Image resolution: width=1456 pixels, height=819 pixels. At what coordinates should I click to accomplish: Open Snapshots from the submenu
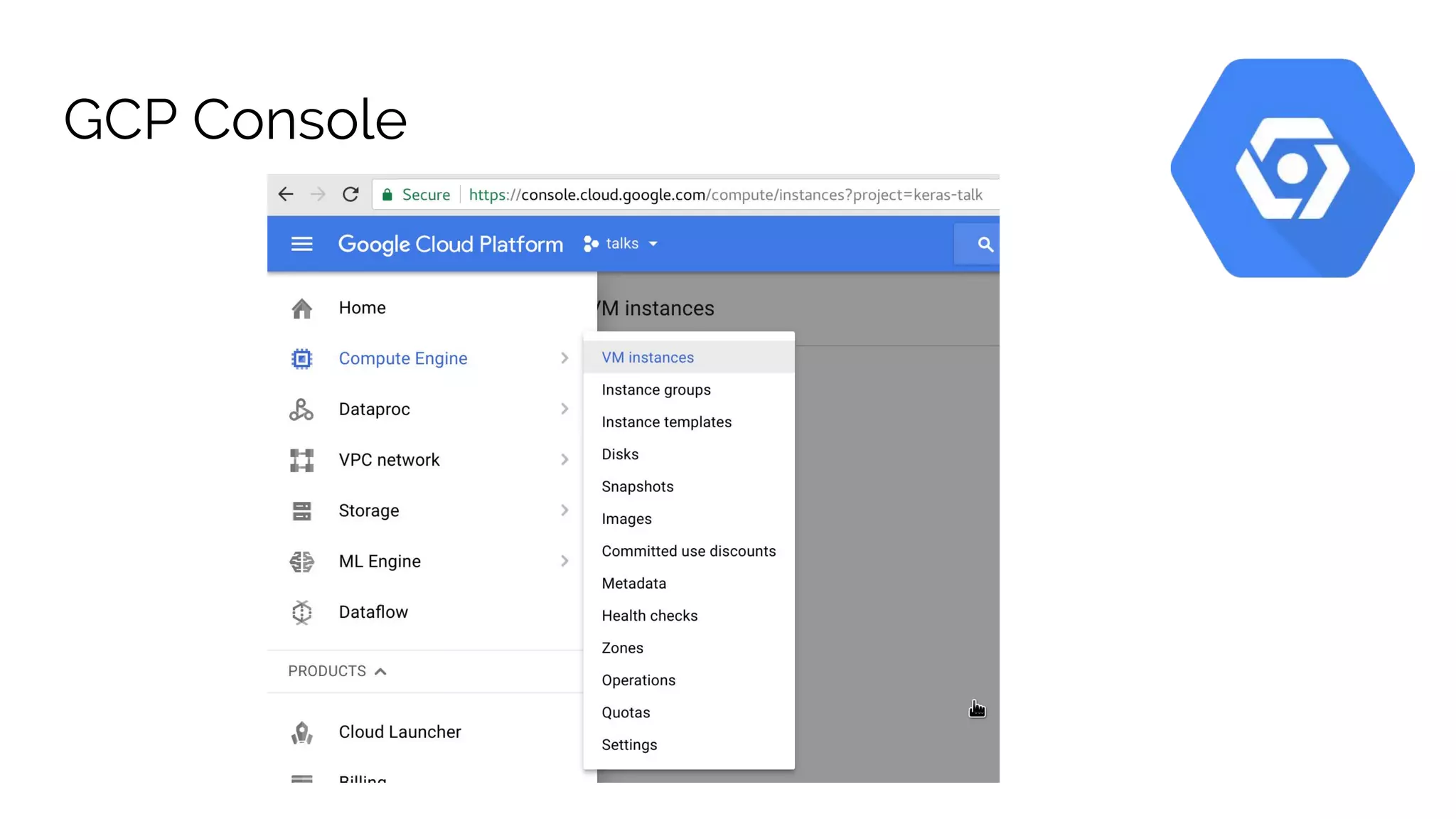click(689, 486)
